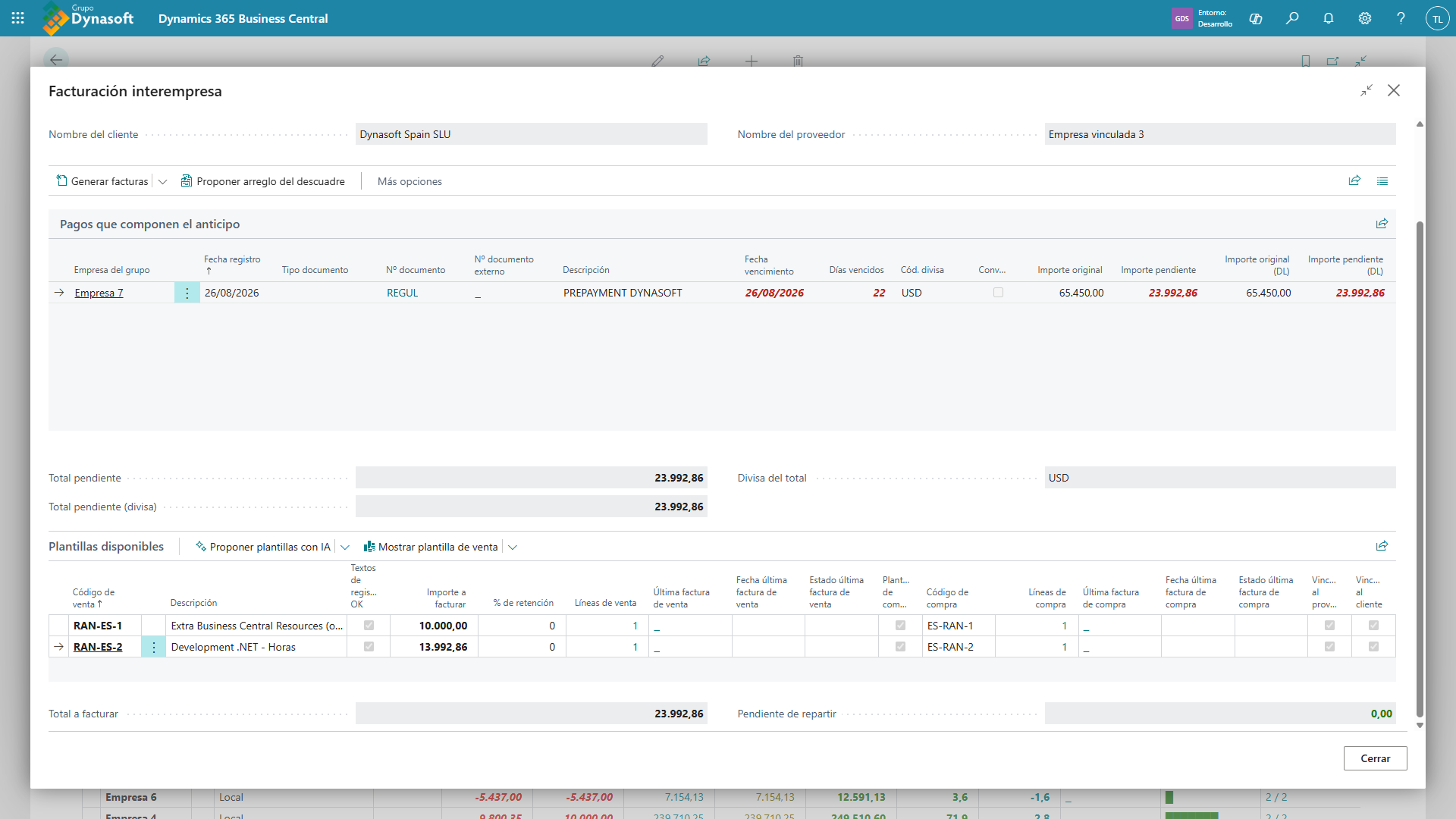Viewport: 1456px width, 819px height.
Task: Click Development .NET - Horas description
Action: click(256, 647)
